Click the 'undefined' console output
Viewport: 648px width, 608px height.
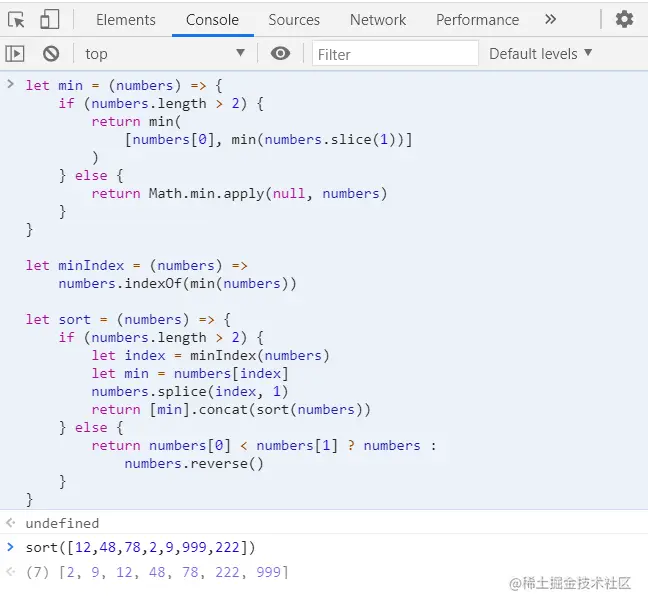[x=62, y=523]
